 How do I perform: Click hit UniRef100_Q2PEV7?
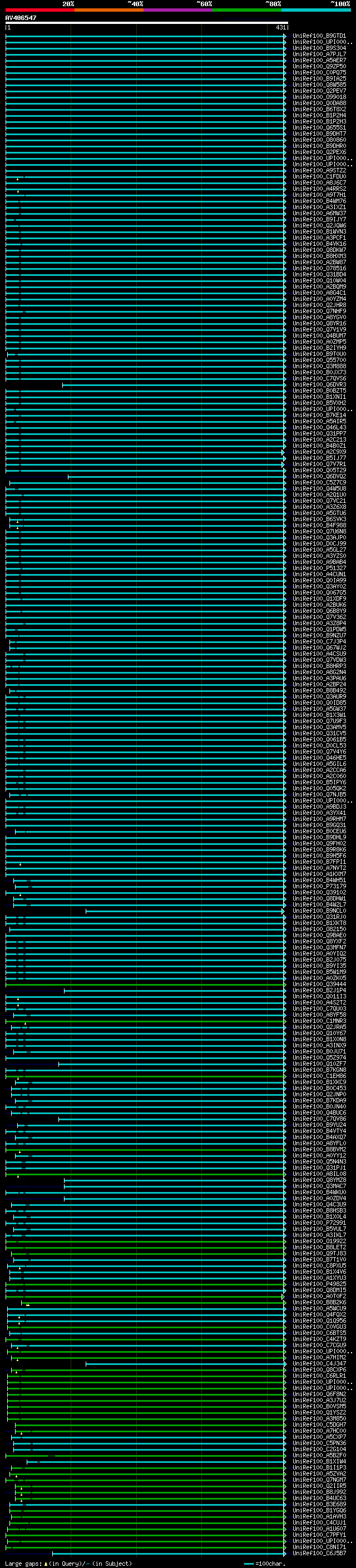[x=319, y=91]
